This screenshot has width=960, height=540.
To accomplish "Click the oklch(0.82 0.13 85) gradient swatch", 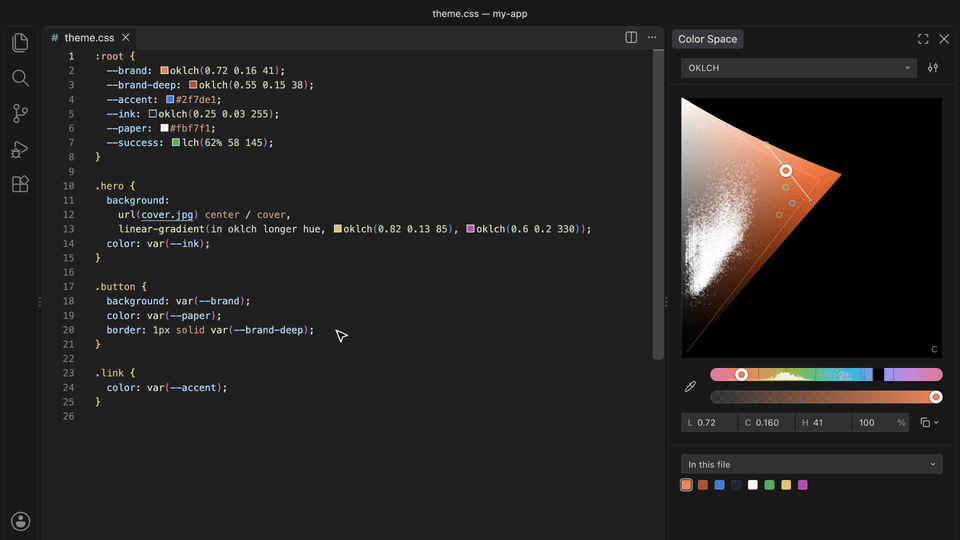I will click(337, 228).
